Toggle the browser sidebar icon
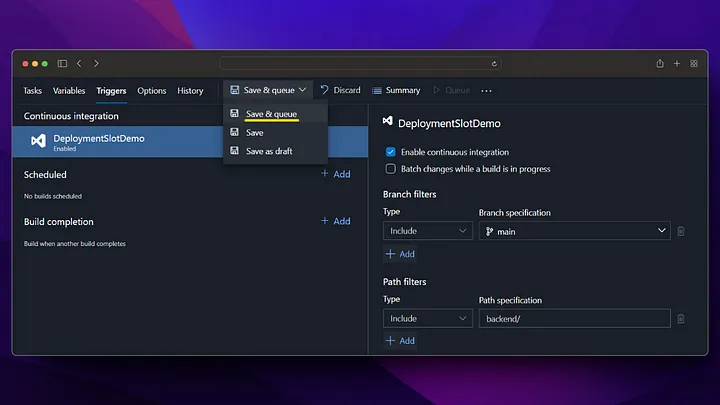Viewport: 720px width, 405px height. pyautogui.click(x=62, y=63)
